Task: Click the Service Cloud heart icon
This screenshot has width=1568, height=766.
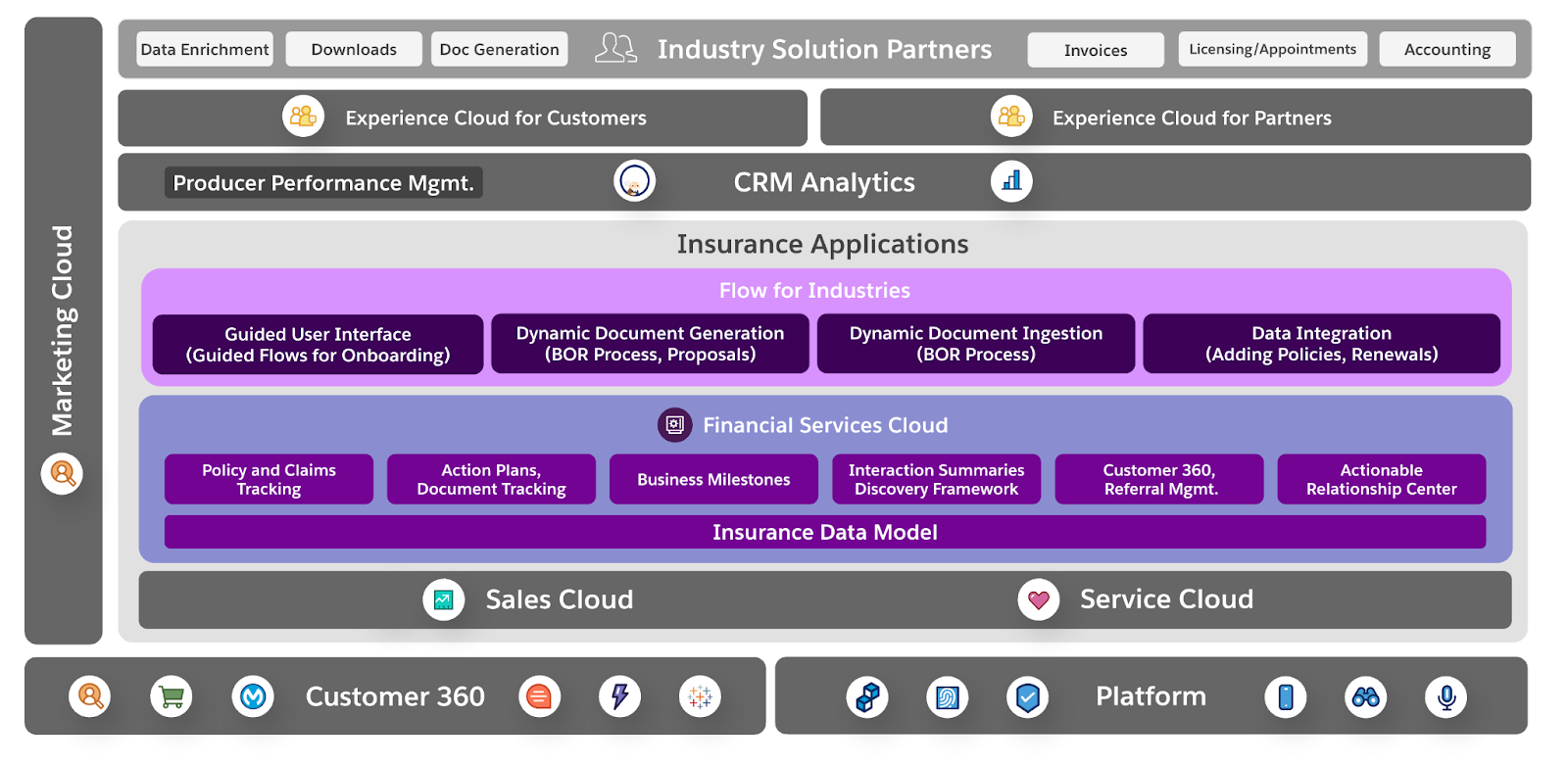Action: (x=1039, y=599)
